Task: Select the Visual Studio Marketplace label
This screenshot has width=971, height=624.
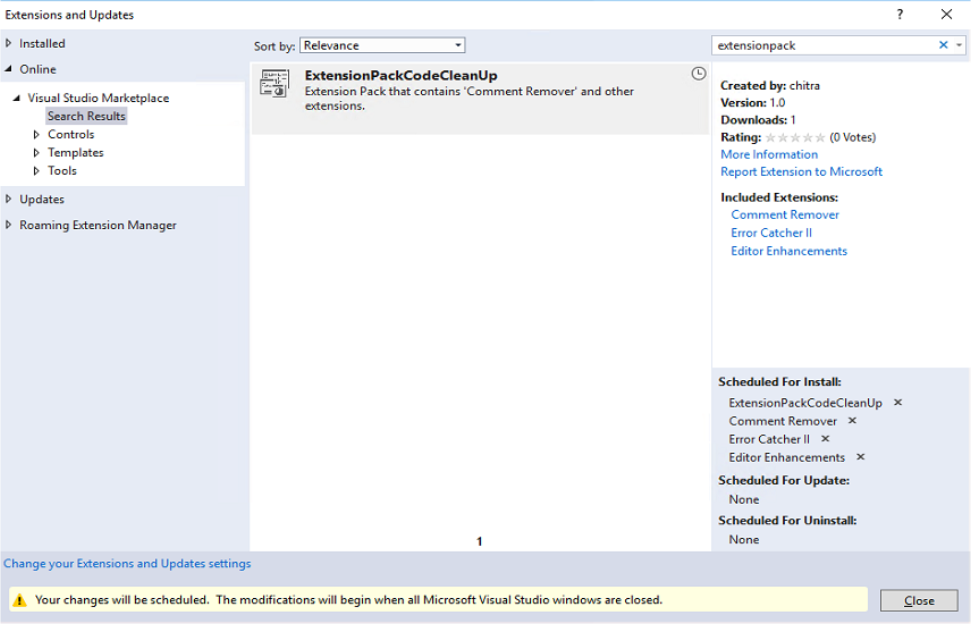Action: pos(98,98)
